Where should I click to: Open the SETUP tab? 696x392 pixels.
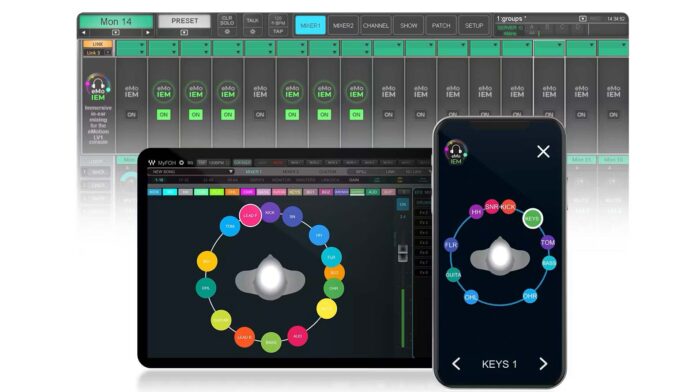[474, 25]
